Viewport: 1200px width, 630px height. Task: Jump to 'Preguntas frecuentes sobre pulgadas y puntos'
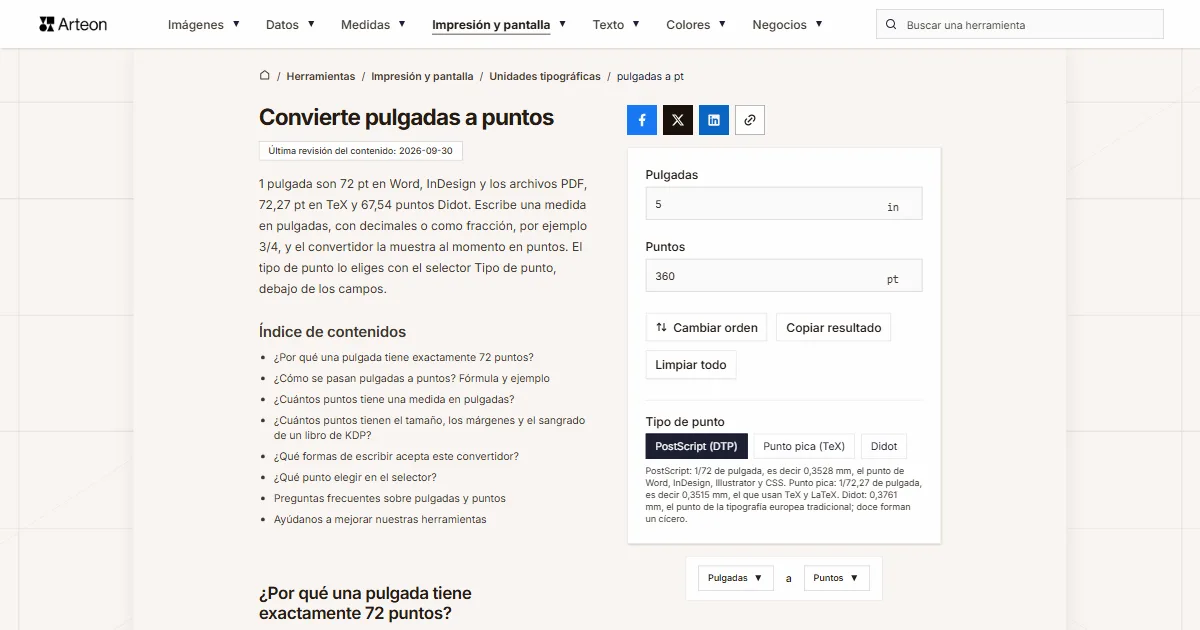pyautogui.click(x=390, y=499)
